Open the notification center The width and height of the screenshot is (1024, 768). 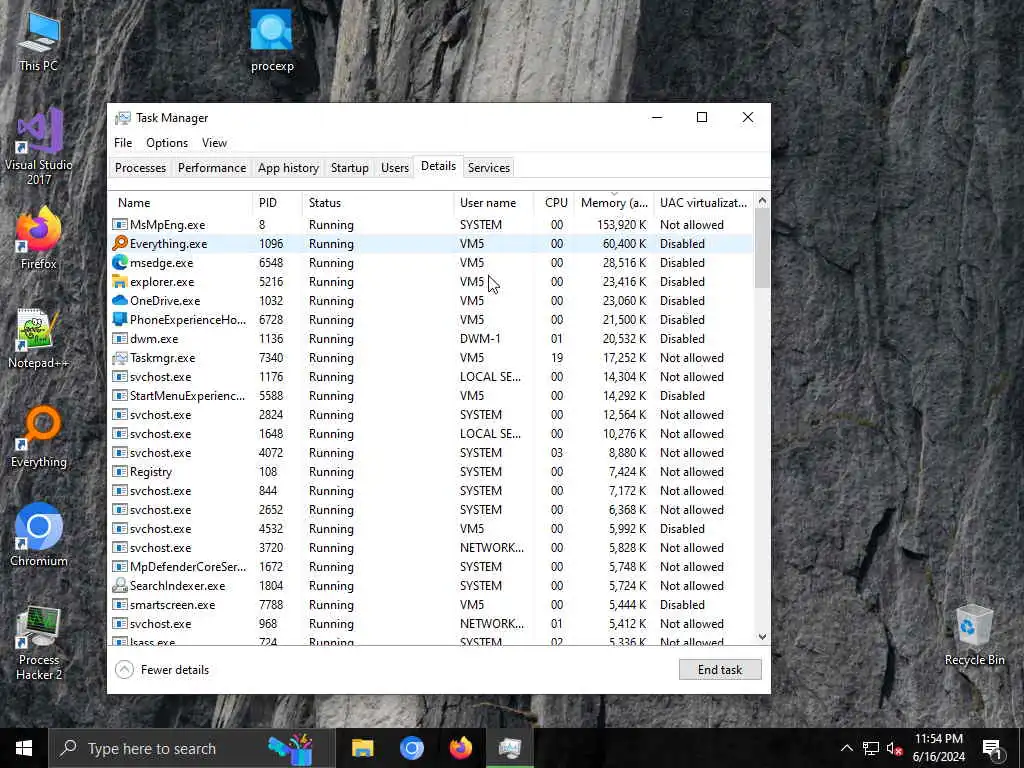pos(992,749)
